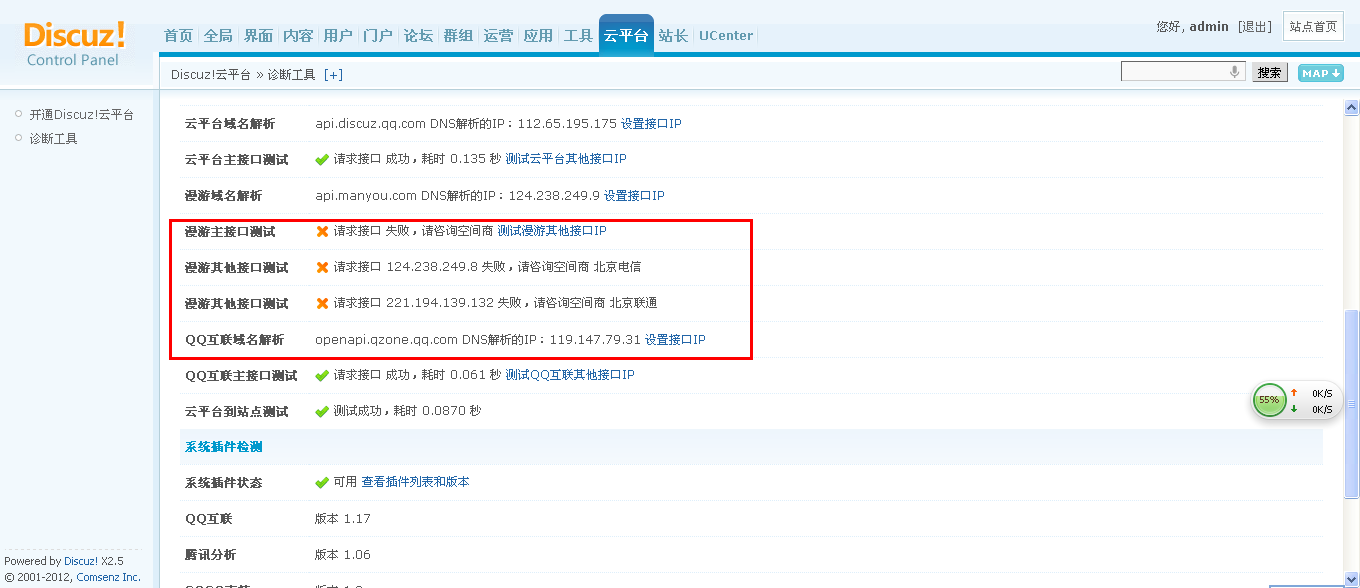1360x588 pixels.
Task: Click 测试云平台其他接口IP link
Action: click(566, 159)
